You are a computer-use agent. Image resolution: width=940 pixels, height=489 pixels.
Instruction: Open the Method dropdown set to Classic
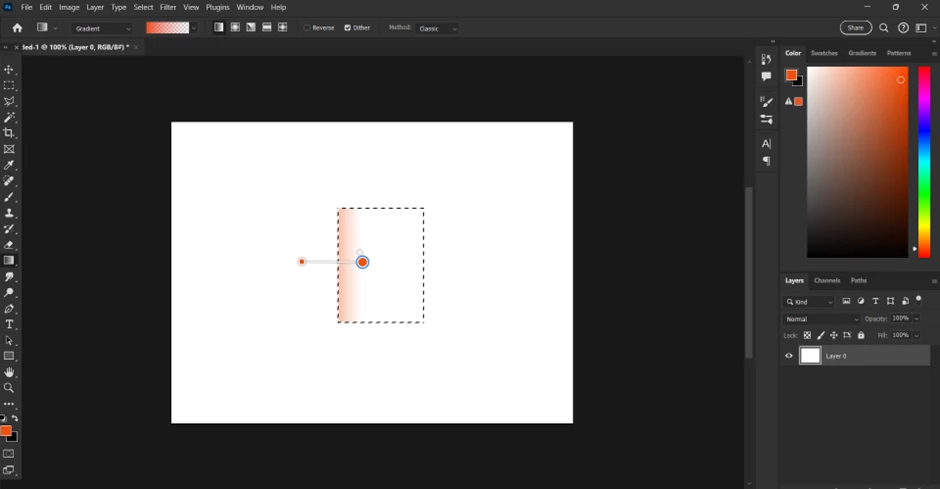tap(436, 28)
